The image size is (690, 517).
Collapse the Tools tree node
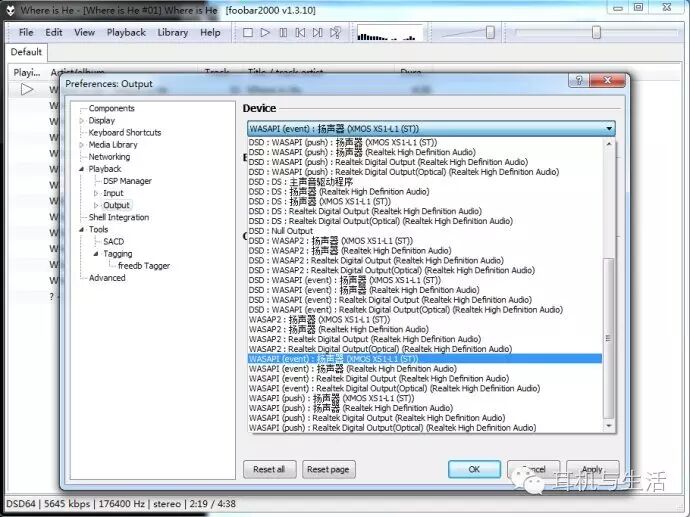81,230
